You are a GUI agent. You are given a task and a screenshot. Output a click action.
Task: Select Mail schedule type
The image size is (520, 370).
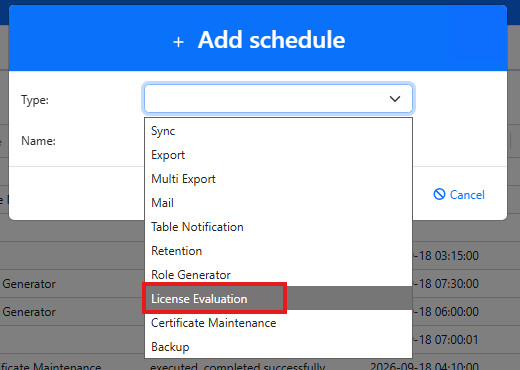[278, 203]
